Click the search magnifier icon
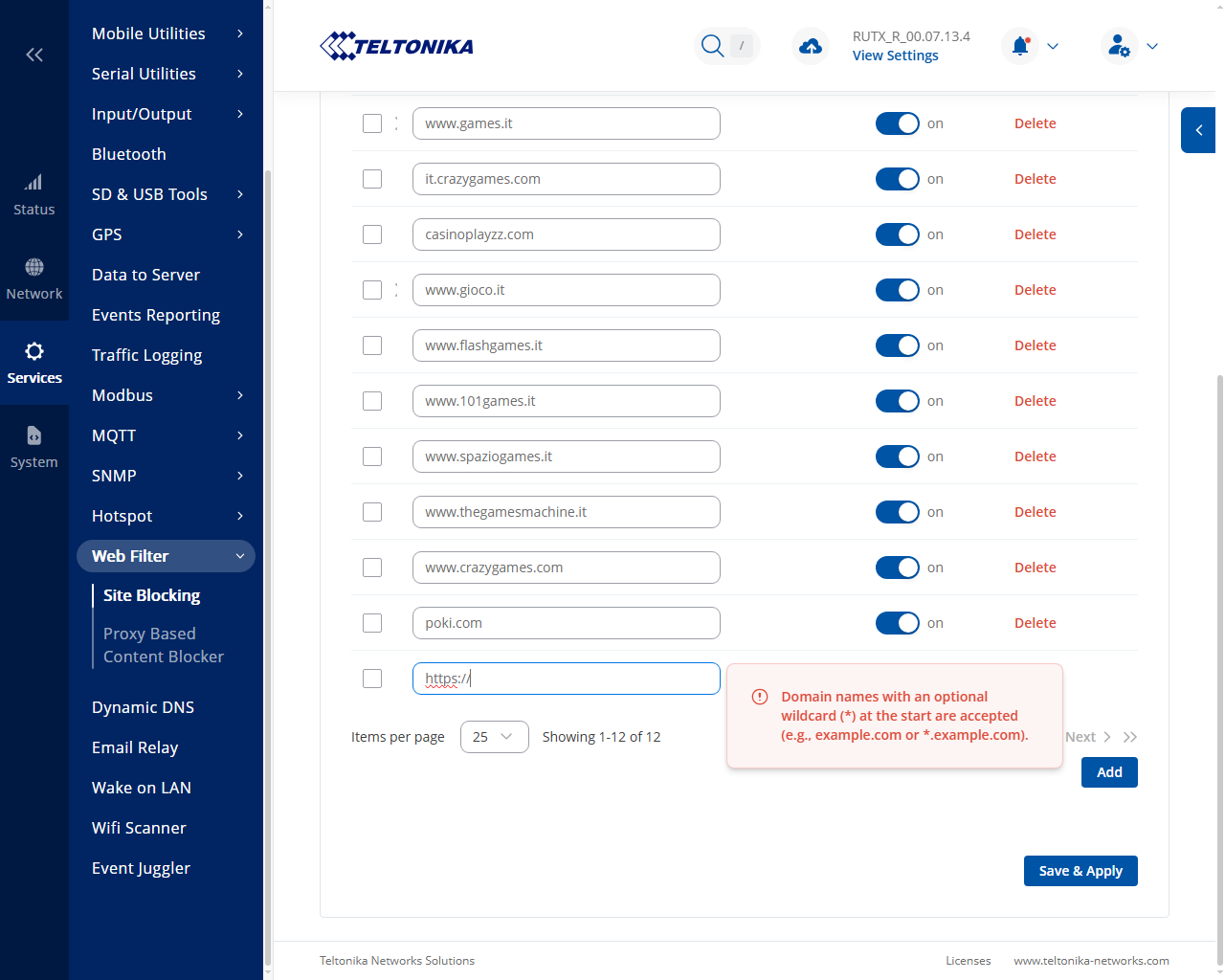 (x=712, y=46)
